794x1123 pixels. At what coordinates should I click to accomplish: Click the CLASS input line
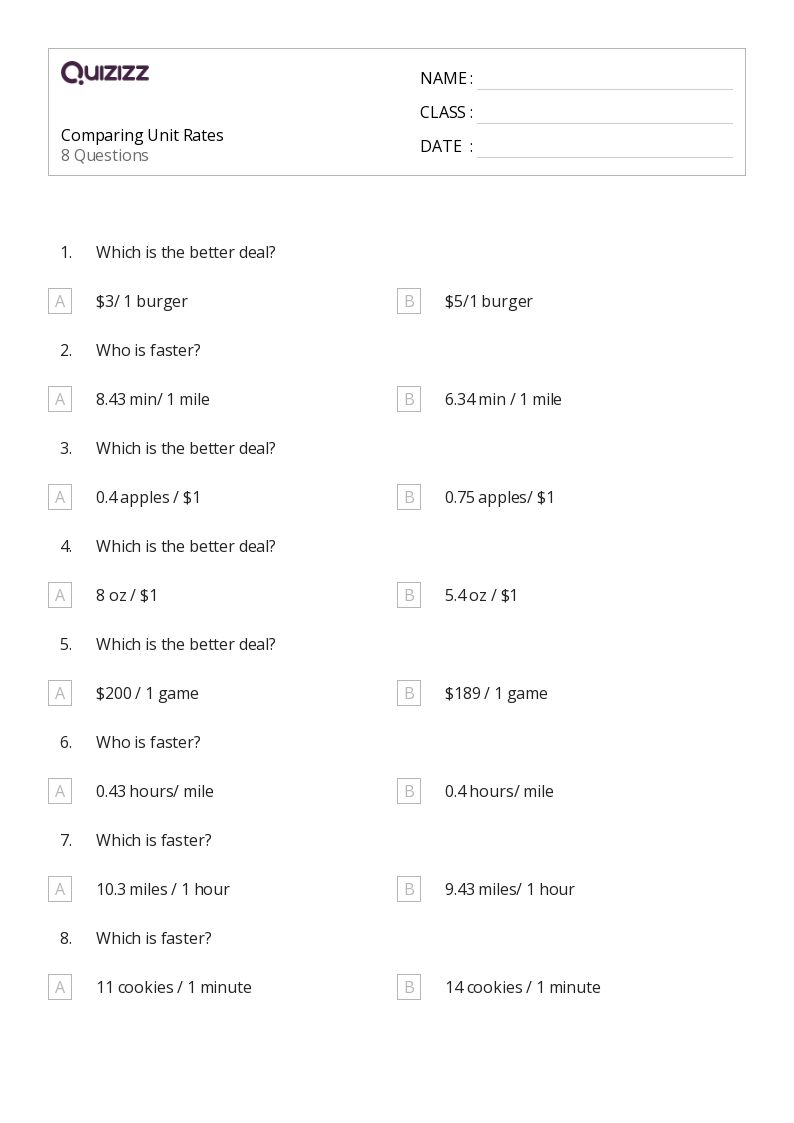(x=605, y=114)
